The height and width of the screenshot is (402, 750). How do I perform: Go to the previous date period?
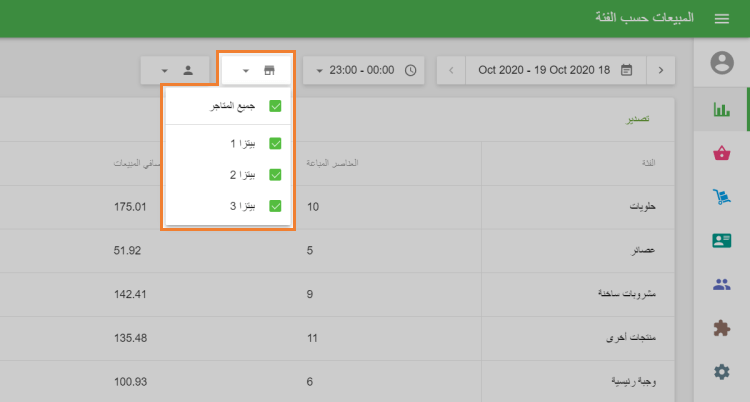(x=451, y=70)
